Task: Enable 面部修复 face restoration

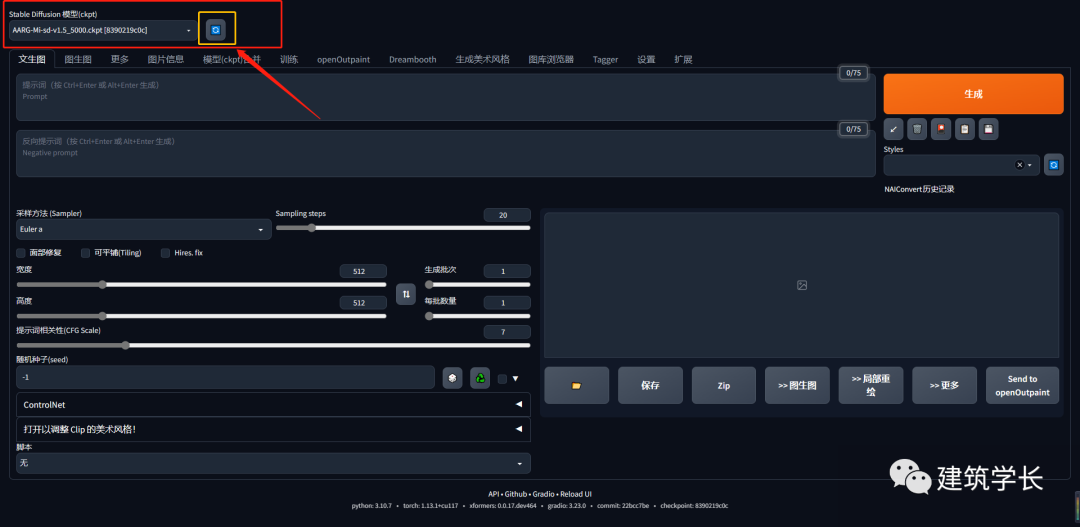Action: coord(21,253)
